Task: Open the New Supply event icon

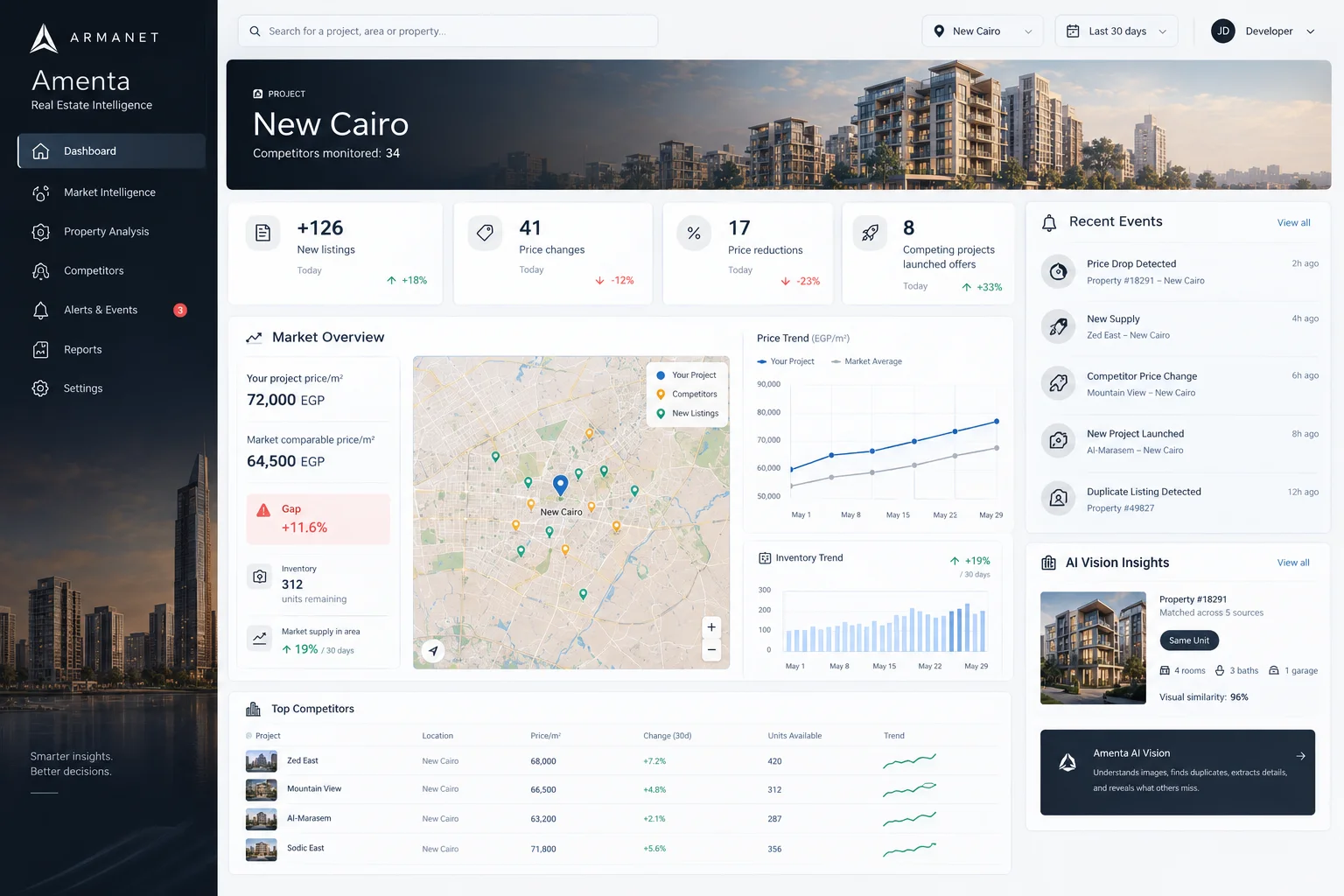Action: tap(1058, 327)
